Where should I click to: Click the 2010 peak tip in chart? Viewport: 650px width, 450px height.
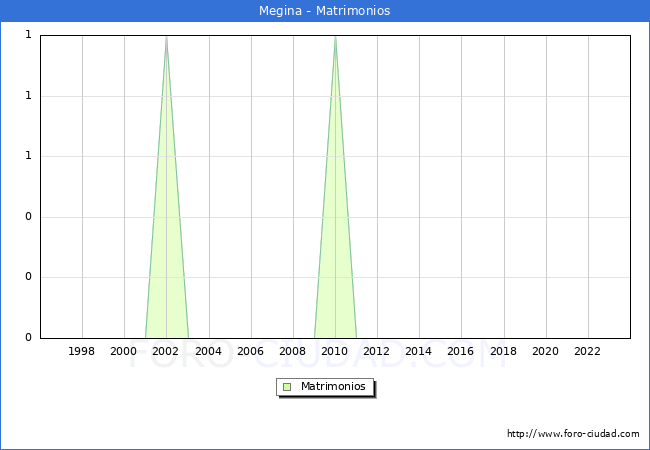coord(335,38)
